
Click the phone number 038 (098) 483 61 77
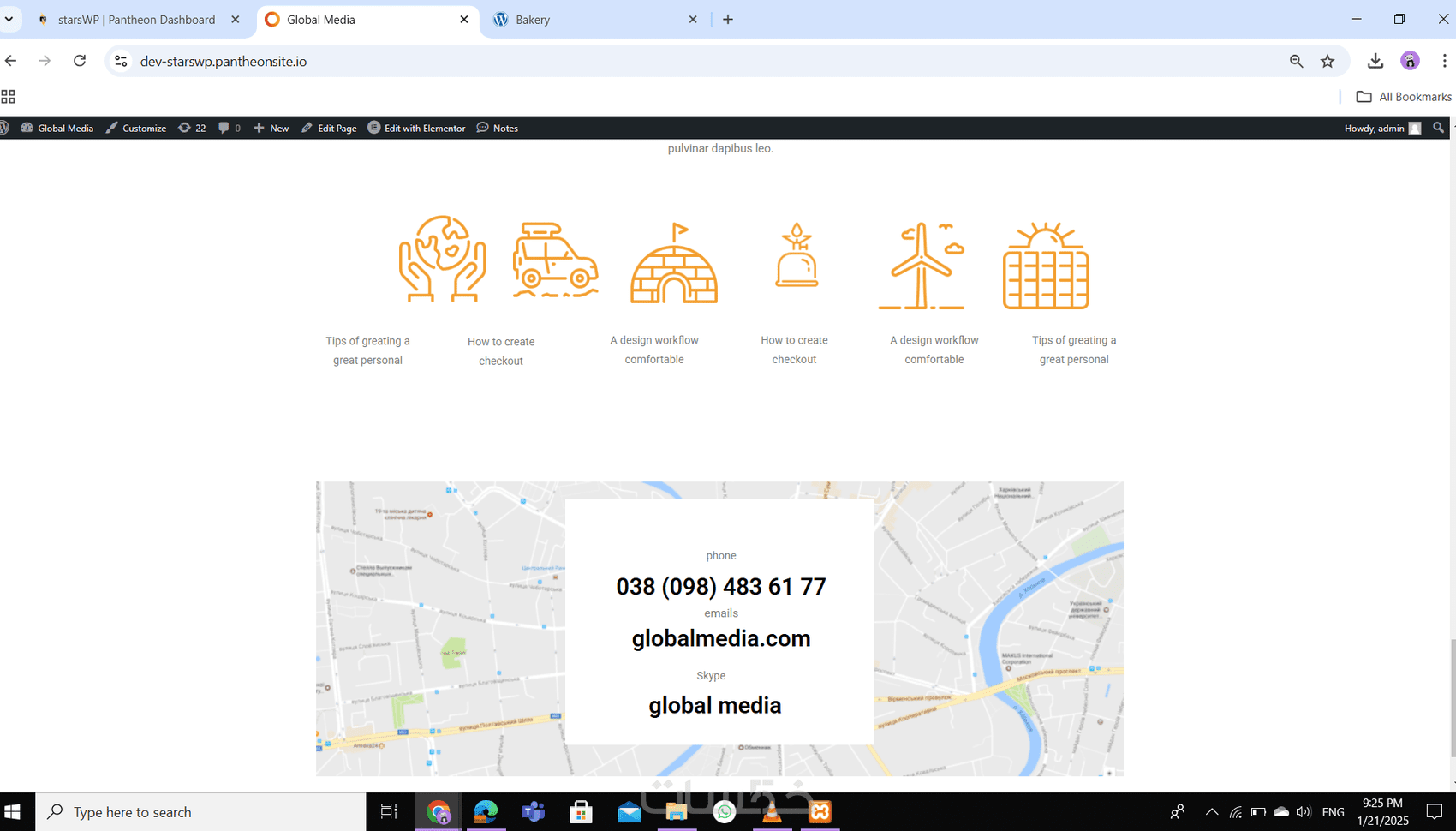(721, 587)
